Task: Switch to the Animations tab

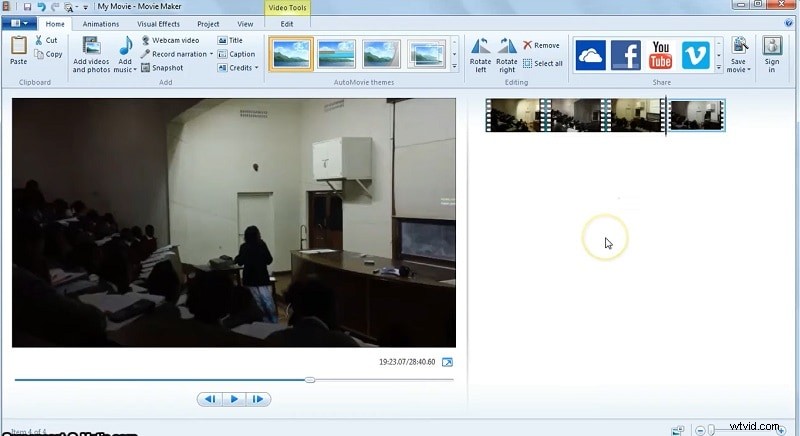Action: point(101,24)
